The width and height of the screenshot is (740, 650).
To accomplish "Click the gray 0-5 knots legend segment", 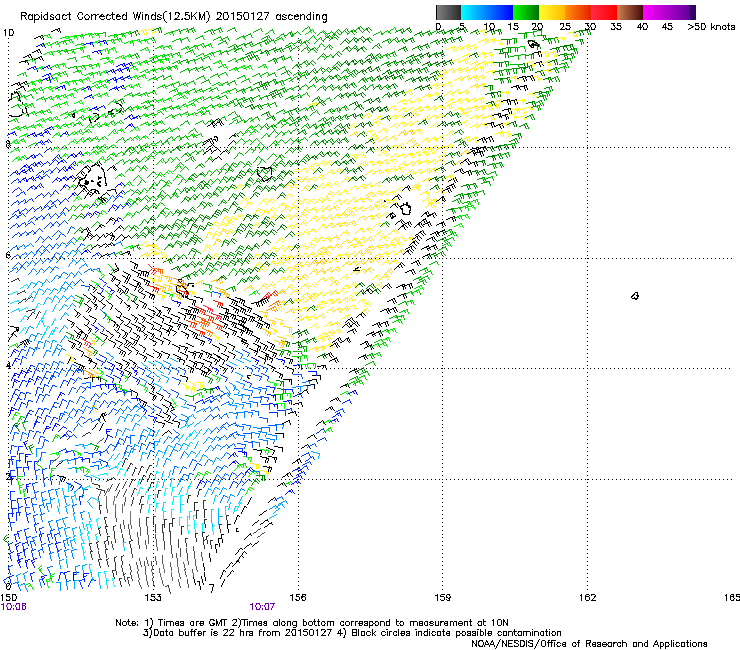I will (448, 12).
